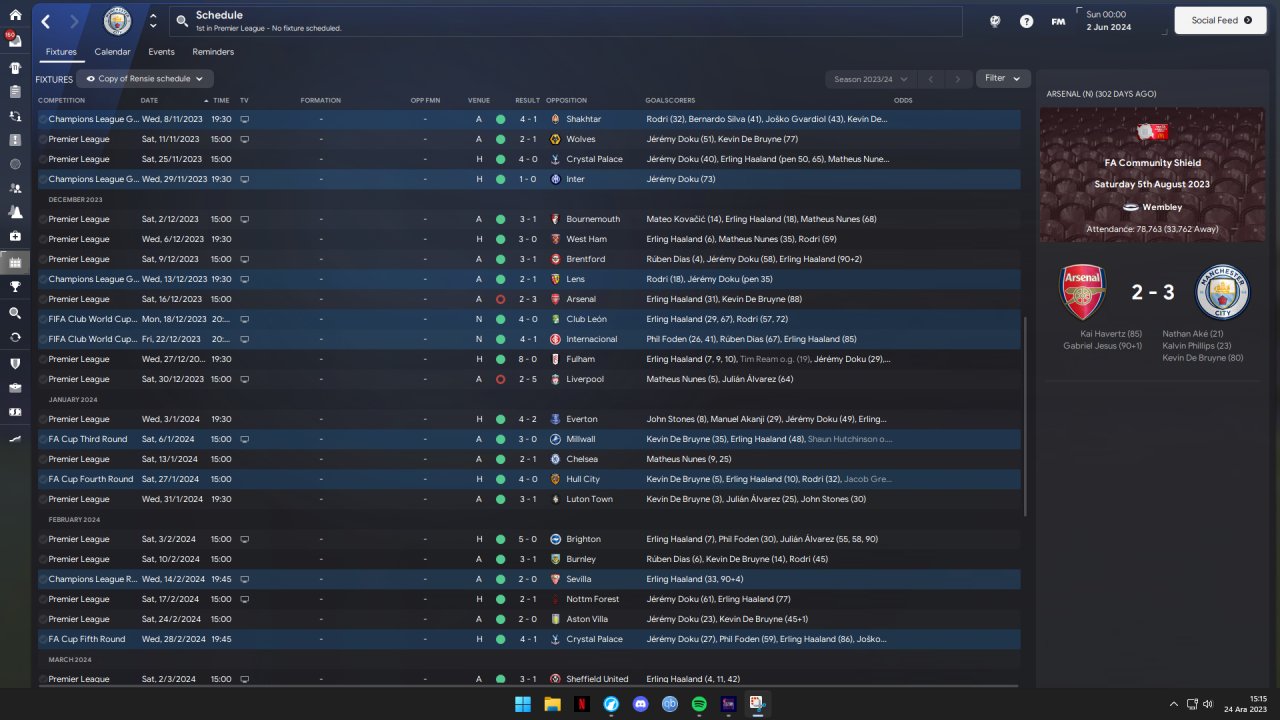
Task: Open the 8 - 0 result against Fulham
Action: click(527, 359)
